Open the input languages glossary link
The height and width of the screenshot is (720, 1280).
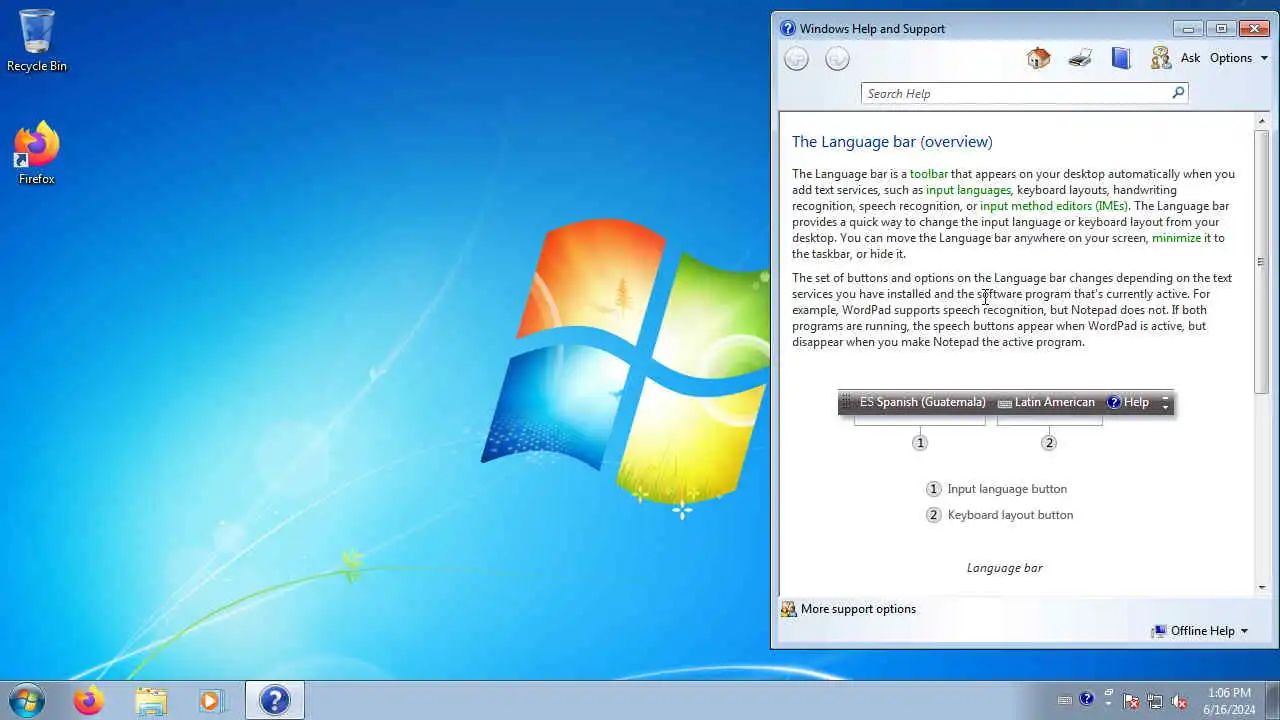[x=968, y=190]
